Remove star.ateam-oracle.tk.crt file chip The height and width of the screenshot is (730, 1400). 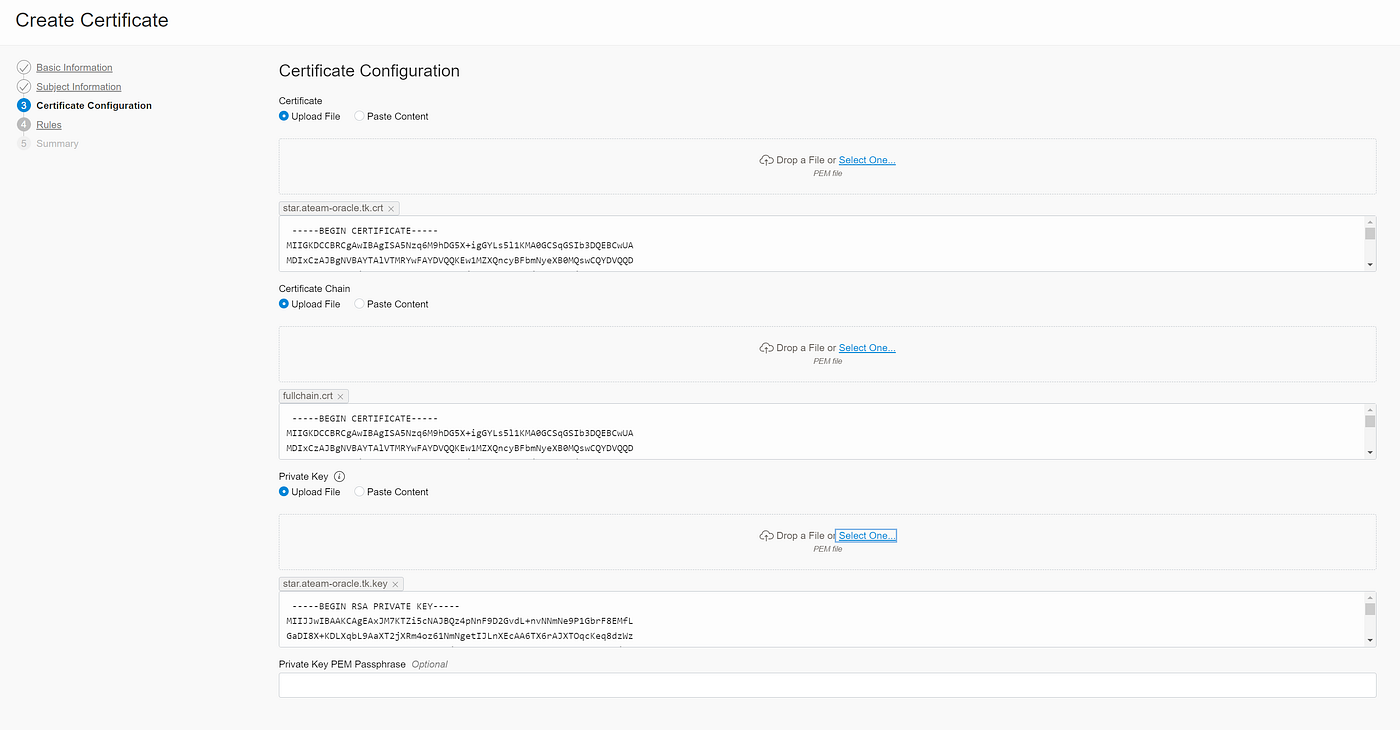pos(392,209)
